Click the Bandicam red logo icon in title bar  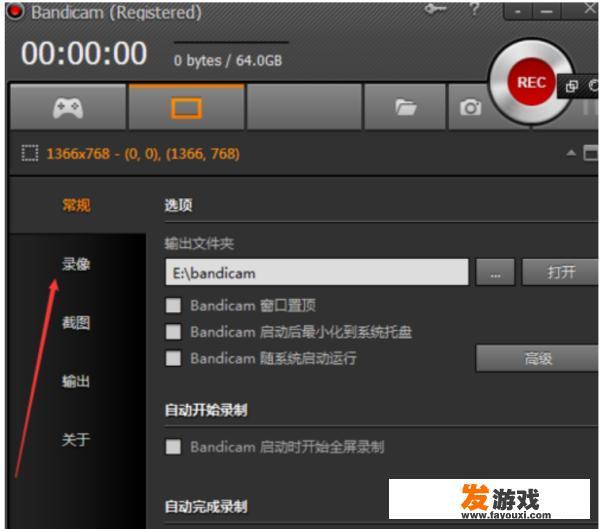15,11
